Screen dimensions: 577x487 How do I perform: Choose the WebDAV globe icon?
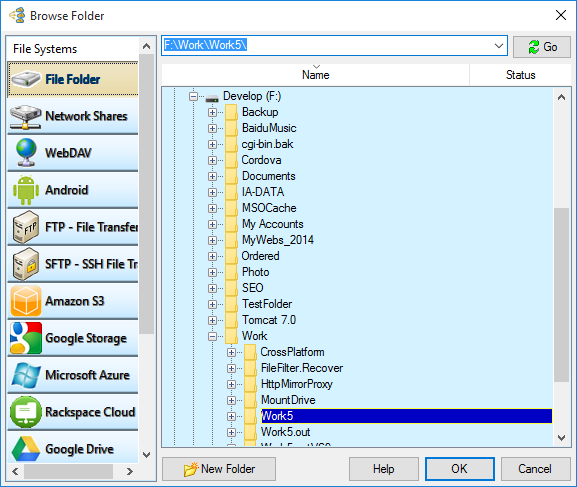(x=26, y=153)
